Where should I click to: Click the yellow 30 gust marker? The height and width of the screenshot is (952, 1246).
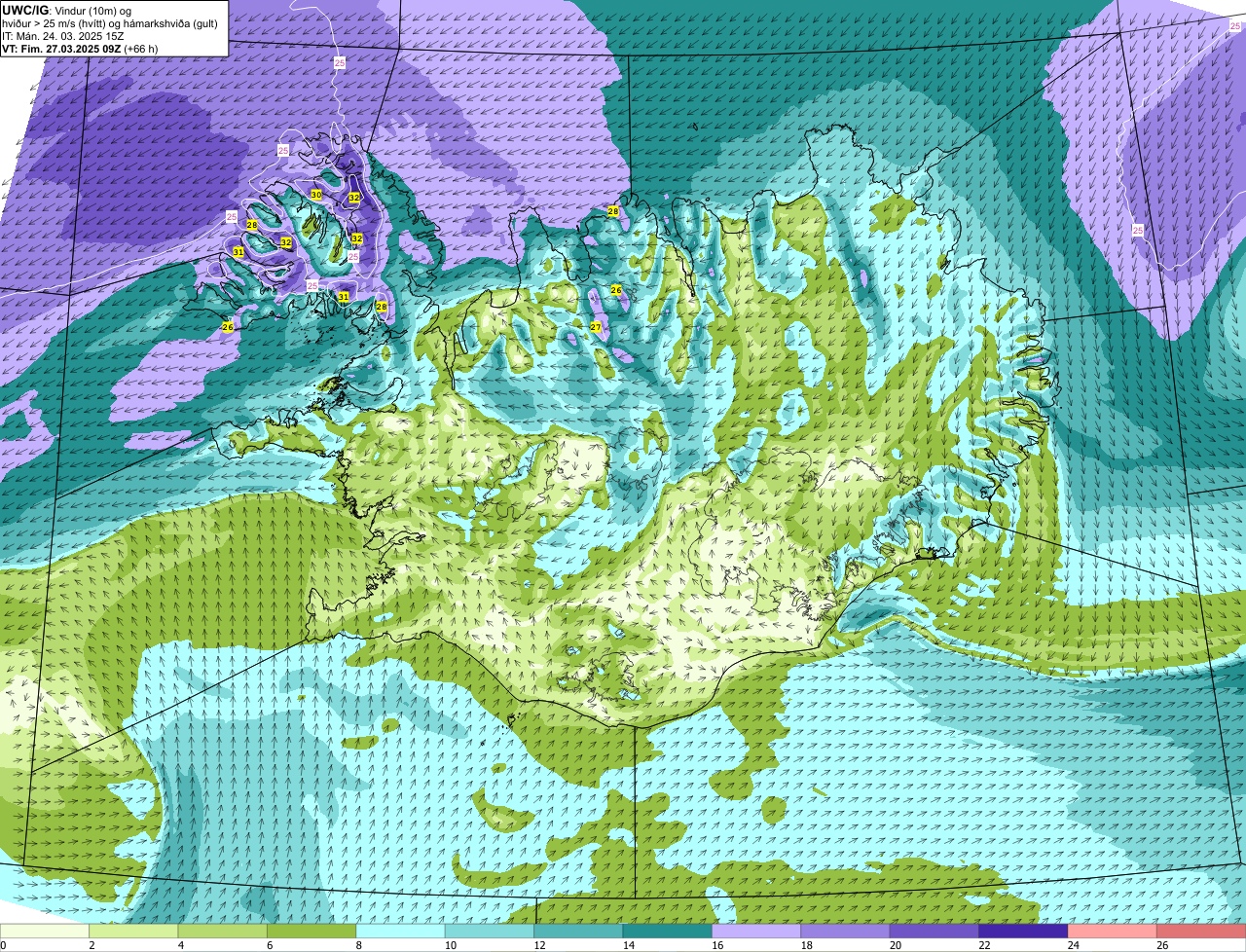tap(316, 195)
